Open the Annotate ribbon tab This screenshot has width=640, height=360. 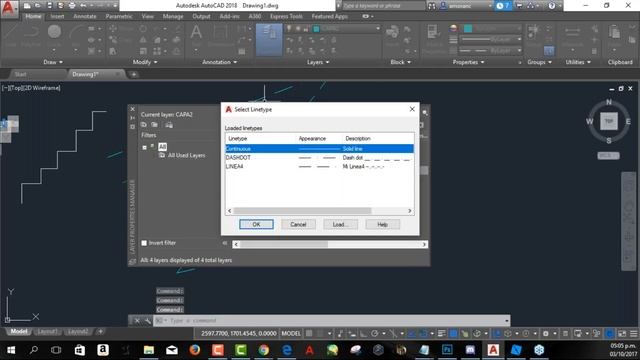[x=84, y=16]
